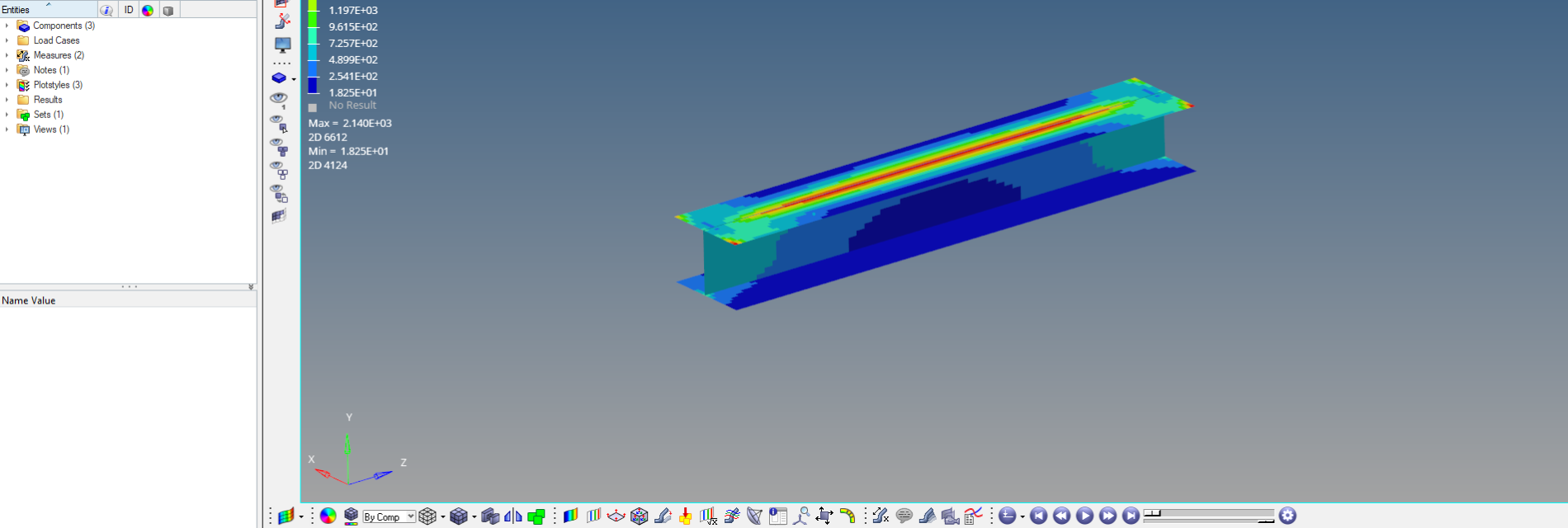Click the Notes speech-bubble toolbar icon
The height and width of the screenshot is (528, 1568).
(904, 516)
